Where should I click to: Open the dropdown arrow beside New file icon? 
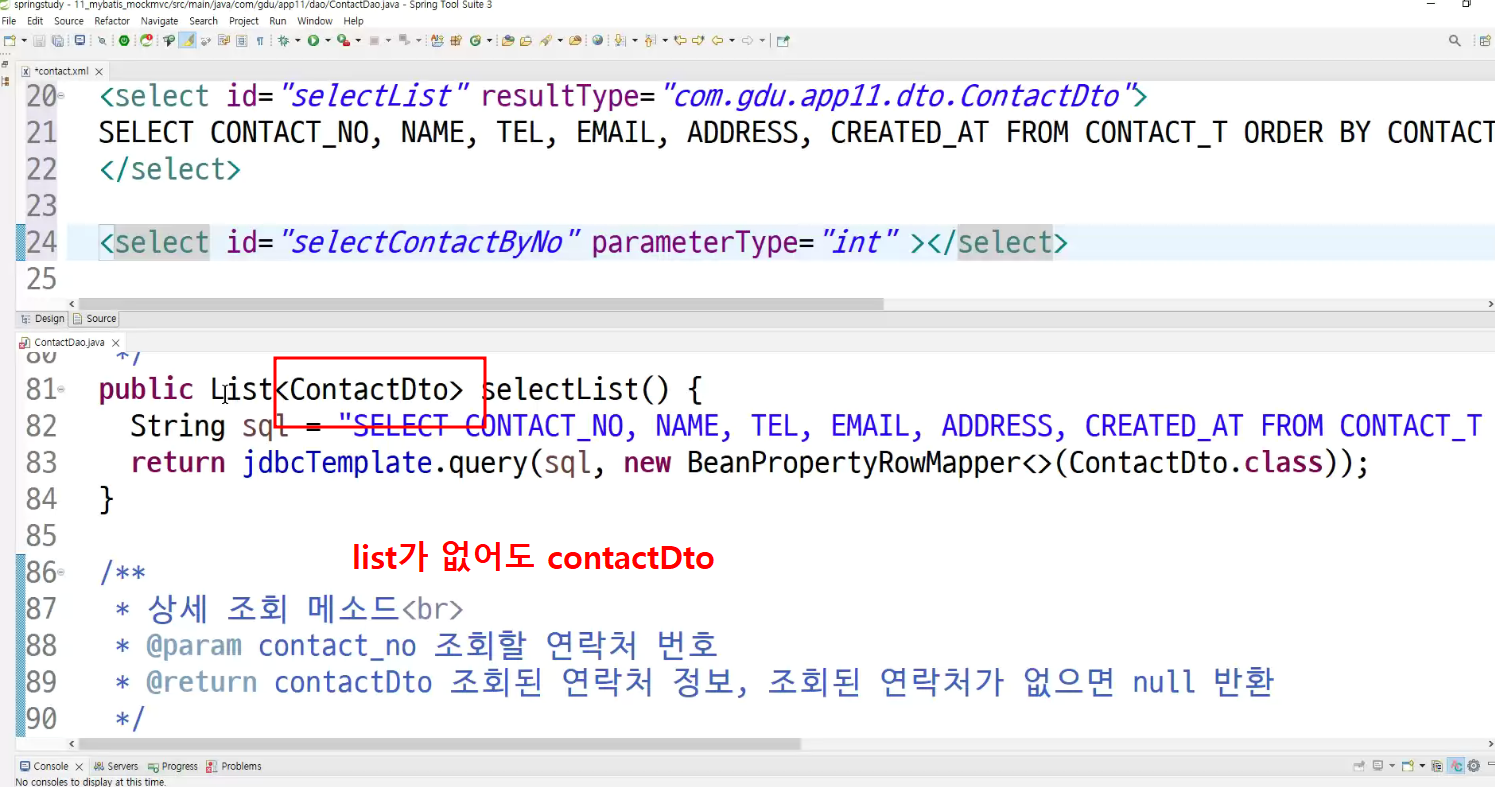point(24,41)
